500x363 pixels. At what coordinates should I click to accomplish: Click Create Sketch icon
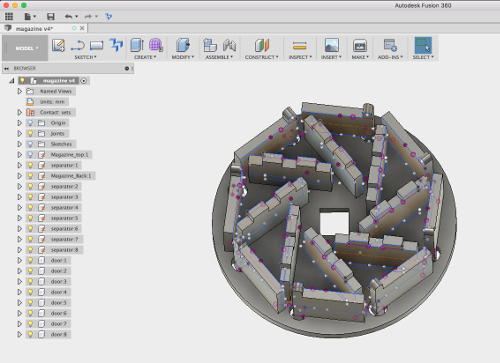(58, 45)
